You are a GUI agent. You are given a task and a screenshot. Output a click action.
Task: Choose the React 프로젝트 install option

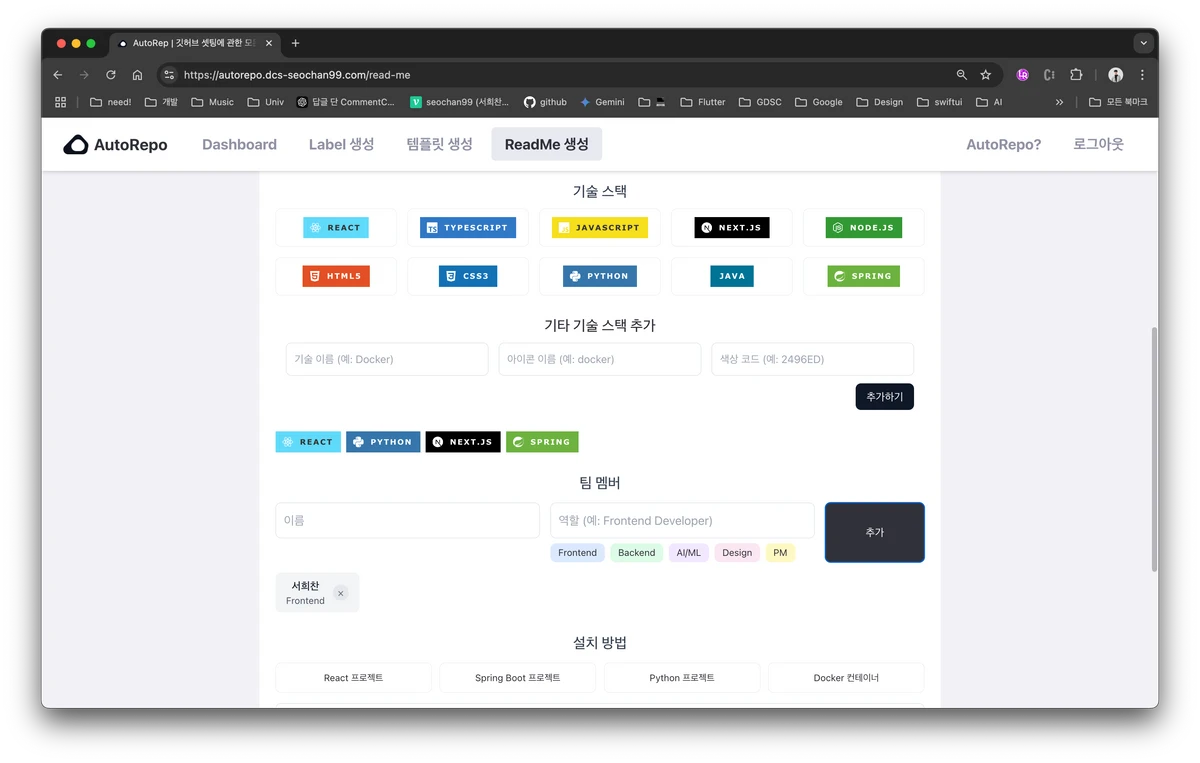pos(353,678)
